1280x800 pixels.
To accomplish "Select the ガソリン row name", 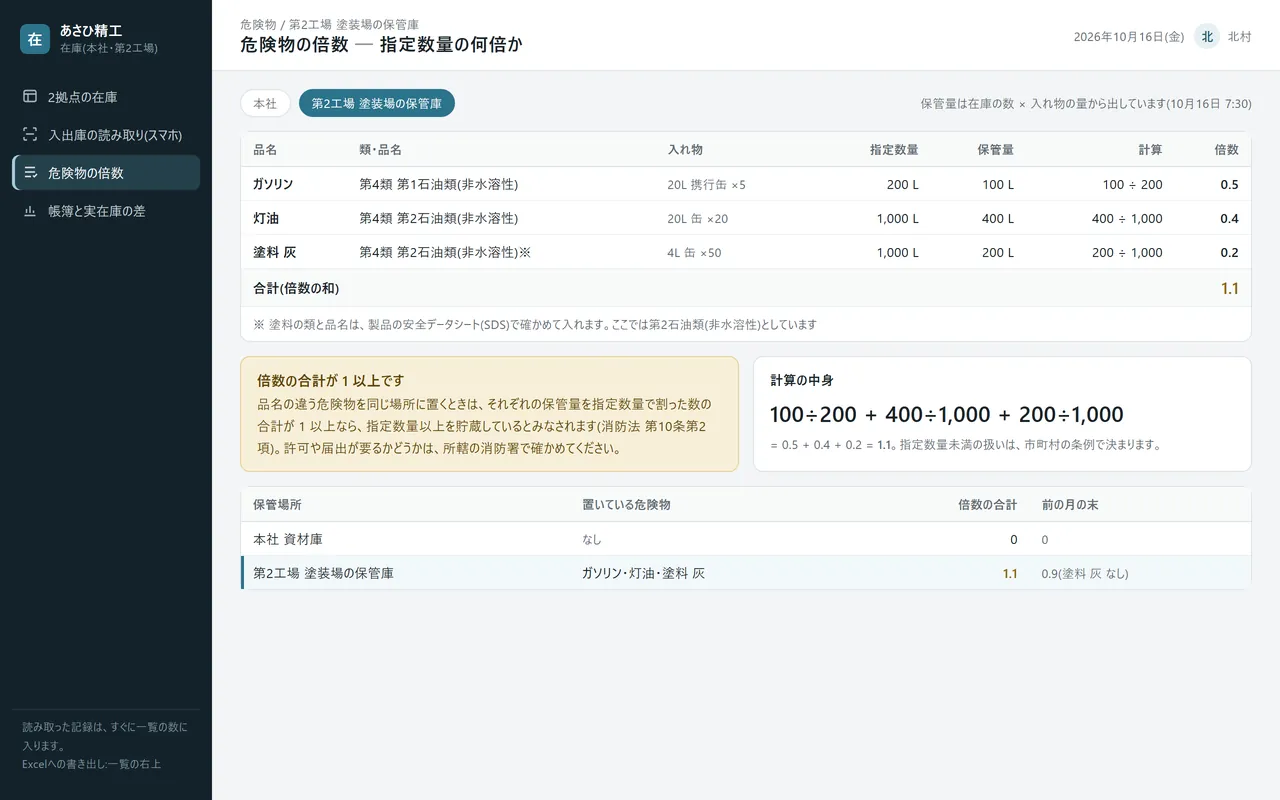I will (273, 184).
